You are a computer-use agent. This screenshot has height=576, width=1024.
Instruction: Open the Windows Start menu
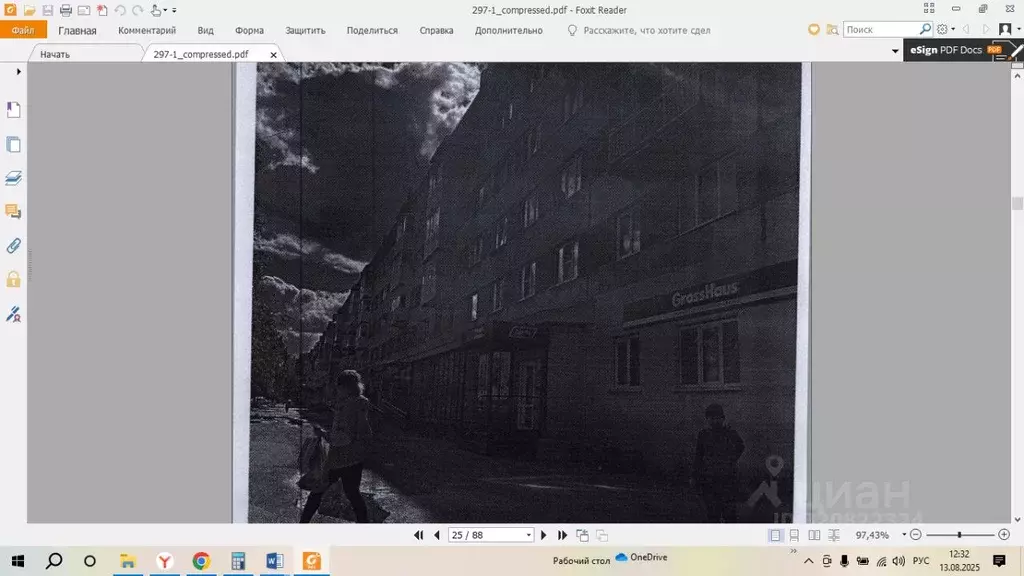(x=18, y=561)
